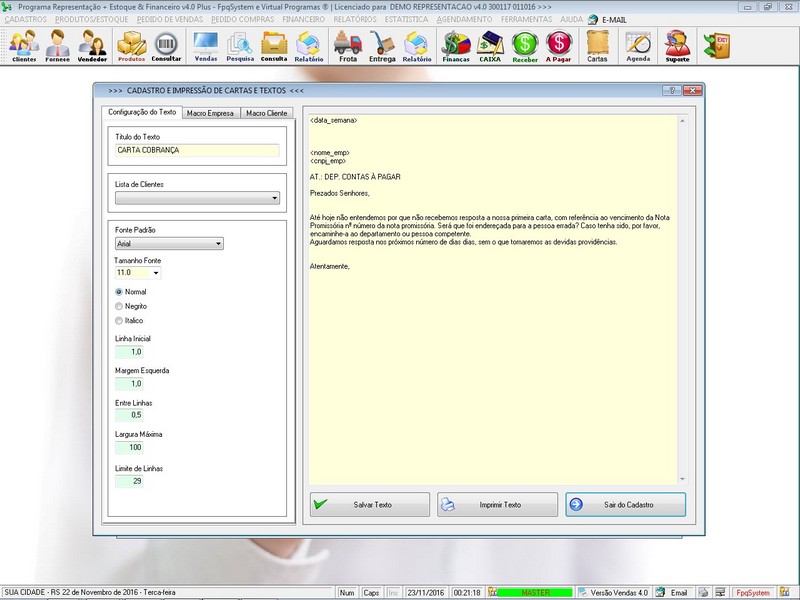This screenshot has height=600, width=800.
Task: Click the Imprimir Texto button
Action: coord(497,505)
